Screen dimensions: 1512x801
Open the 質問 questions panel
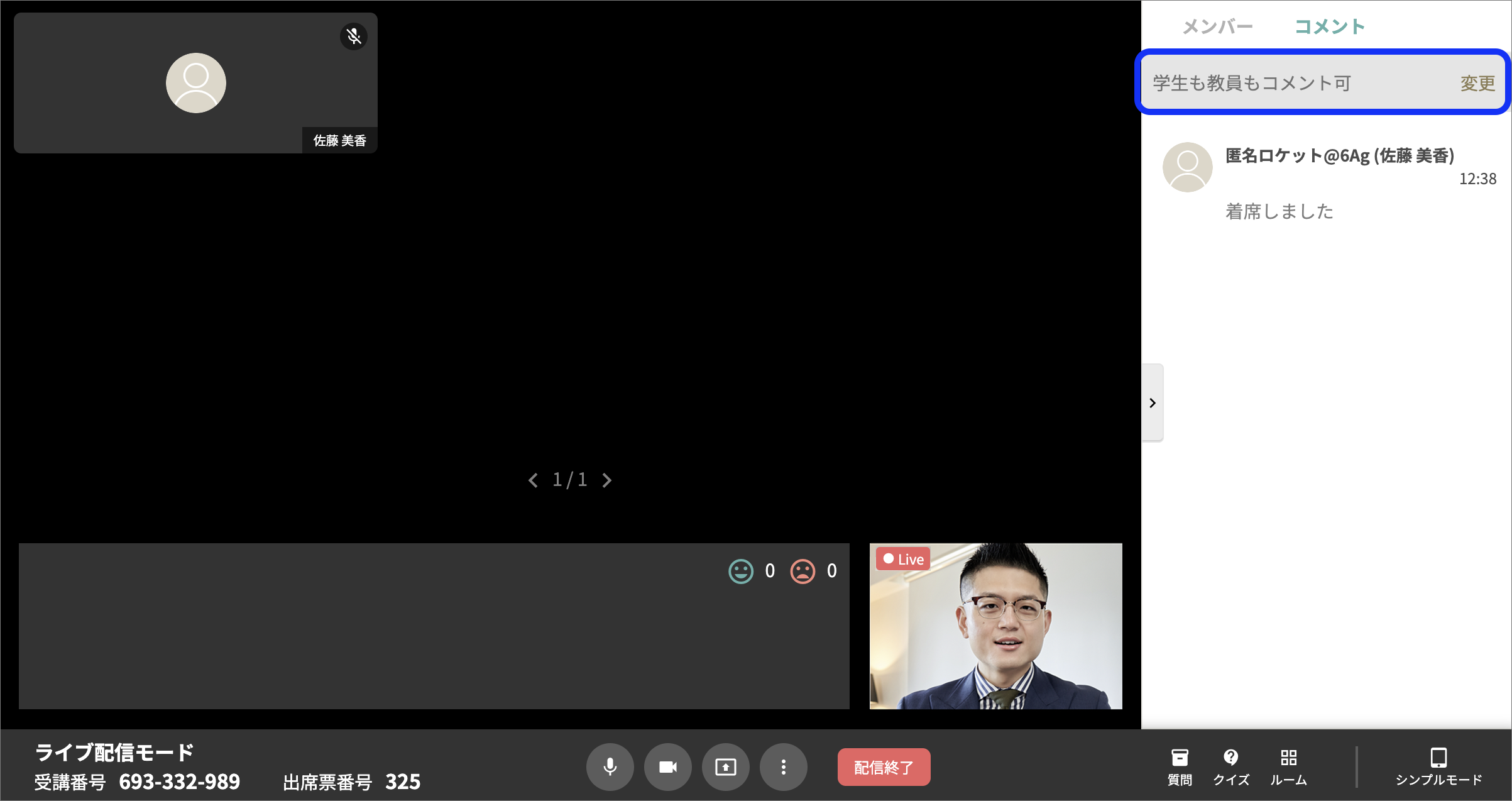click(1180, 768)
